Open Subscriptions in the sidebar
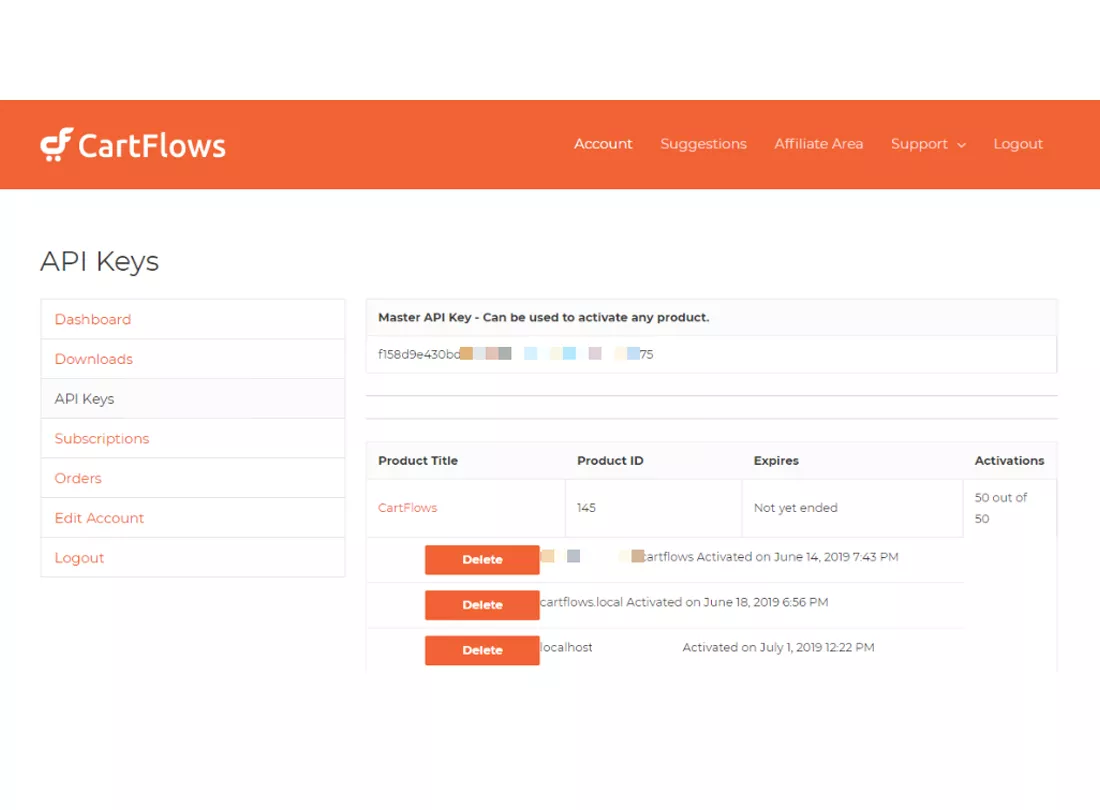This screenshot has width=1100, height=810. point(102,439)
